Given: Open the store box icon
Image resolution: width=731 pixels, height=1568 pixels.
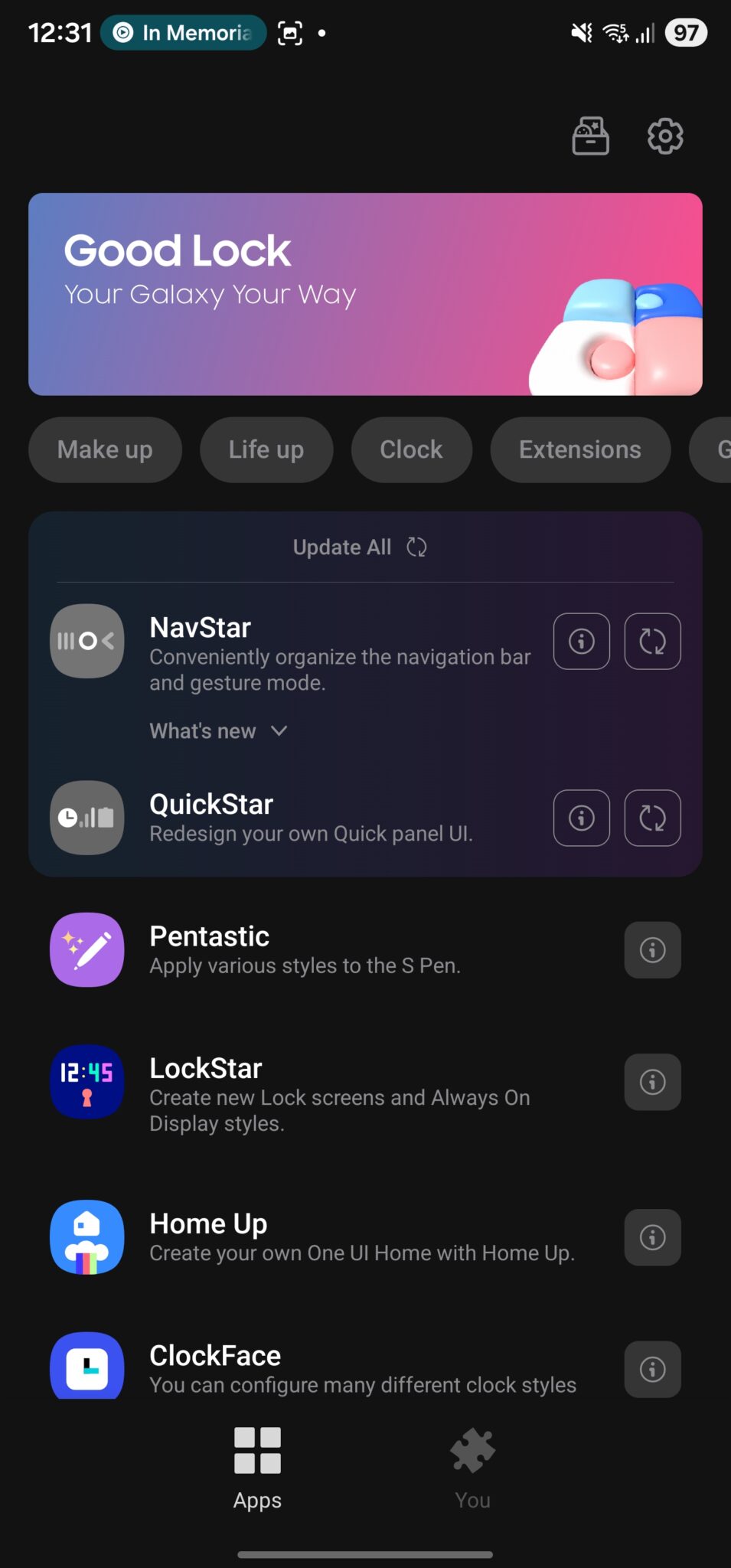Looking at the screenshot, I should click(x=590, y=136).
